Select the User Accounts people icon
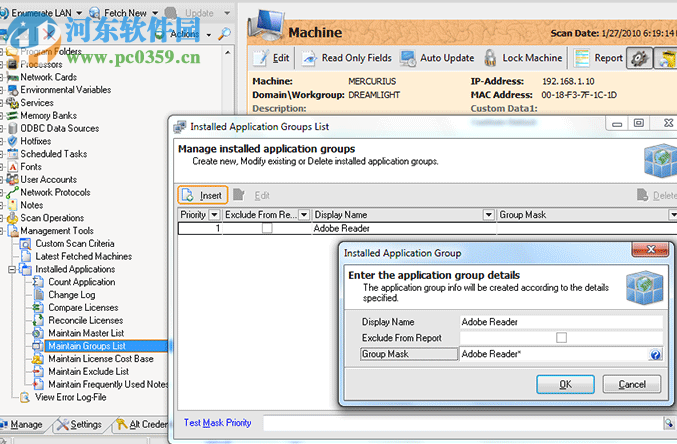This screenshot has height=444, width=677. (13, 179)
